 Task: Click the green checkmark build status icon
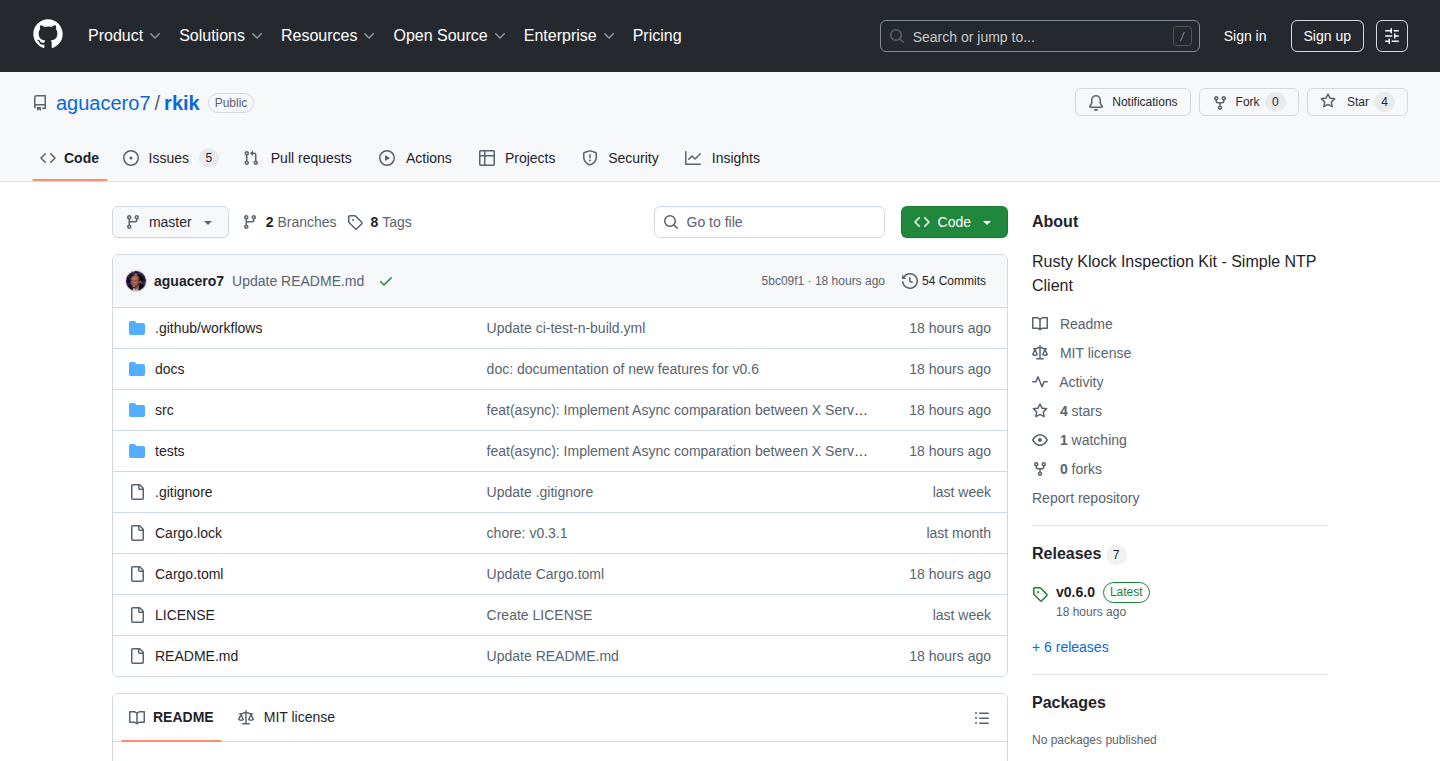click(x=386, y=281)
